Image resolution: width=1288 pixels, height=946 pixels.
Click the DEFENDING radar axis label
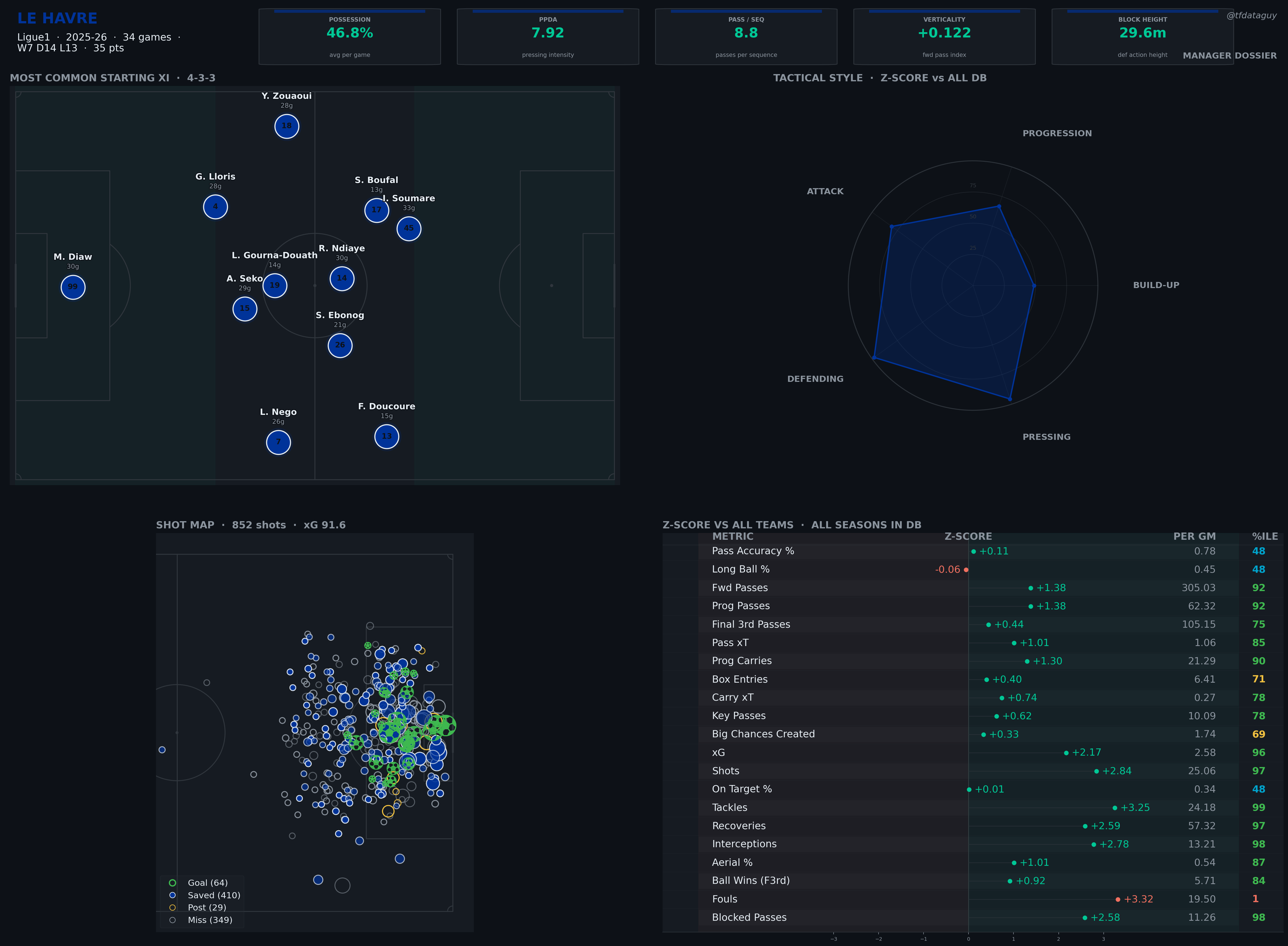(815, 379)
